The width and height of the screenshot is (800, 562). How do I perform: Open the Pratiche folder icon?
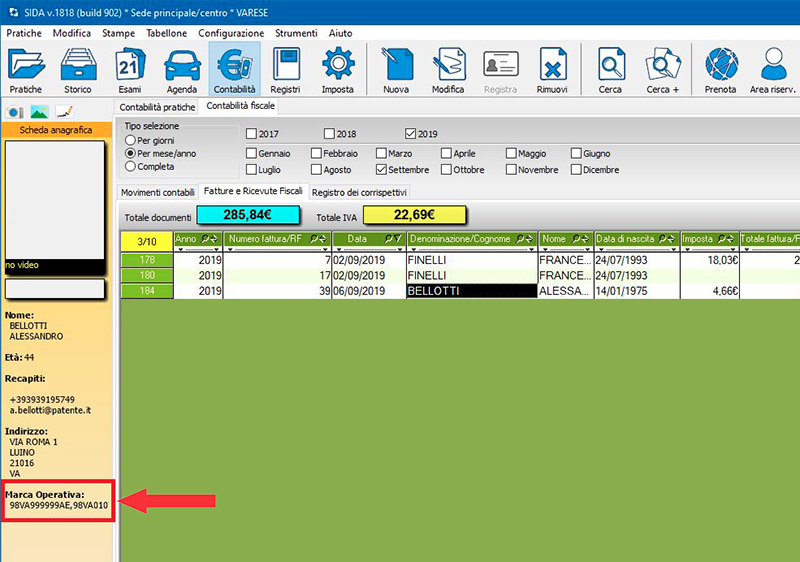click(25, 66)
